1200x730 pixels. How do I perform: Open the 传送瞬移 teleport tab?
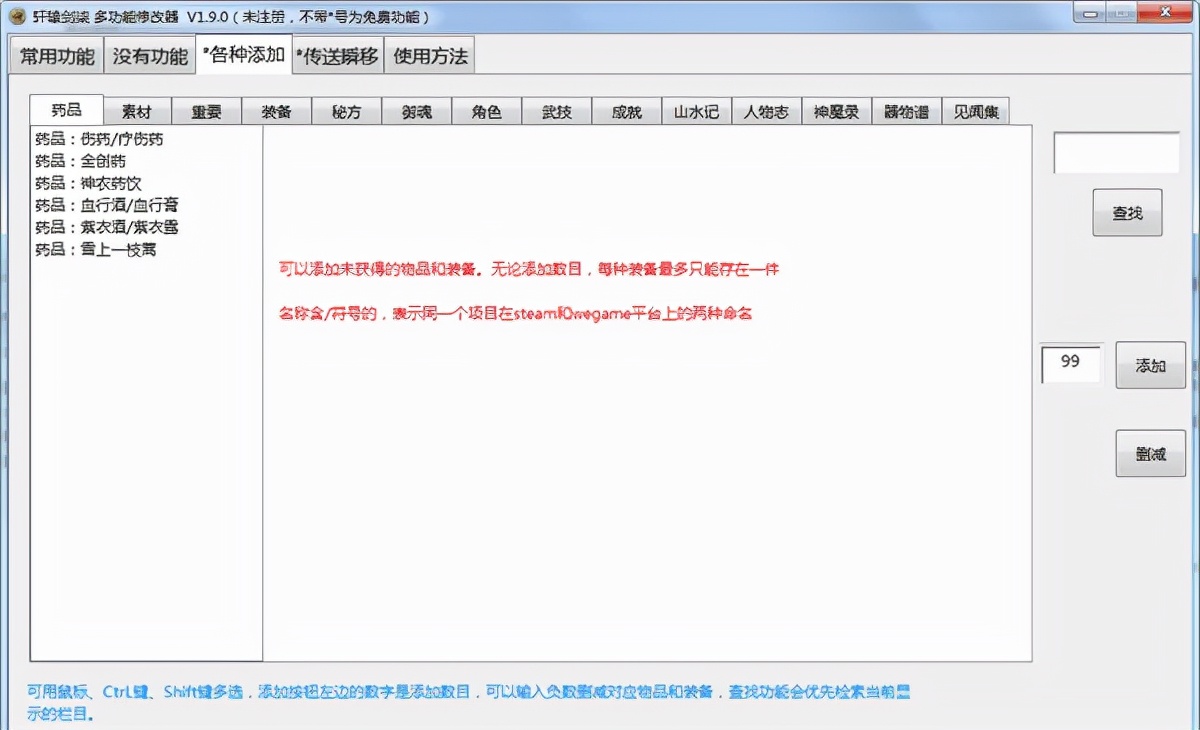pyautogui.click(x=336, y=57)
